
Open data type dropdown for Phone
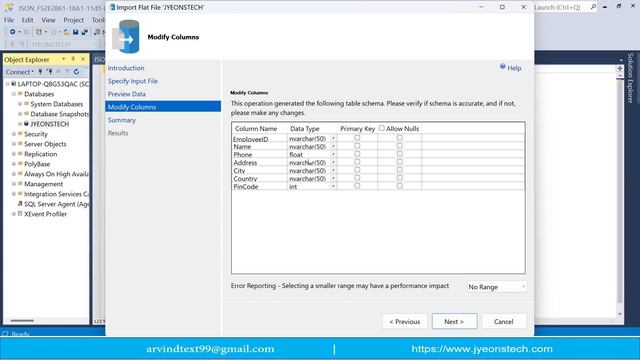coord(333,155)
